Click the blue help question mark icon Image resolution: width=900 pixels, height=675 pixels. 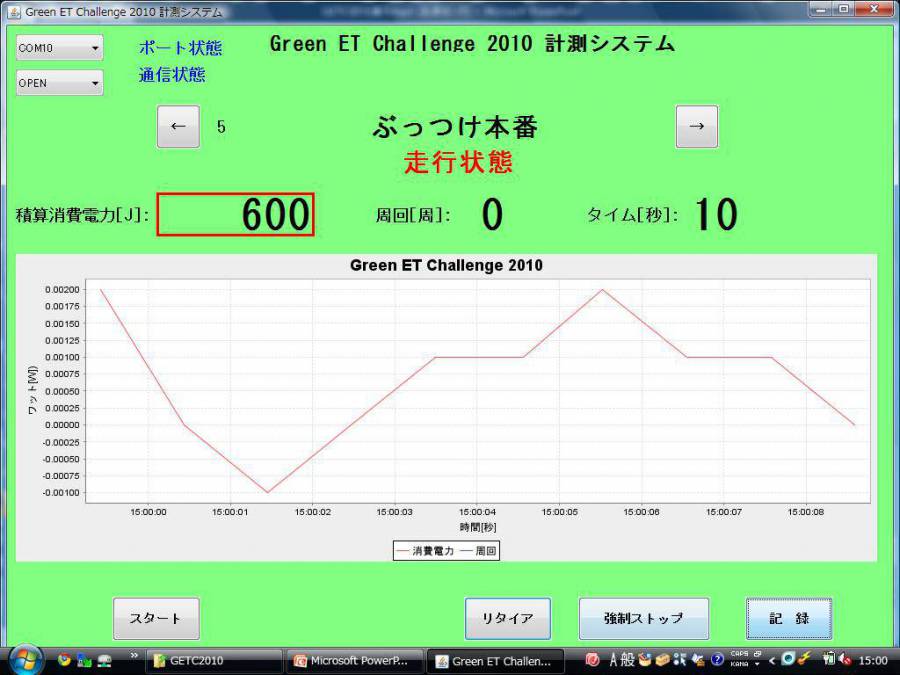point(717,660)
